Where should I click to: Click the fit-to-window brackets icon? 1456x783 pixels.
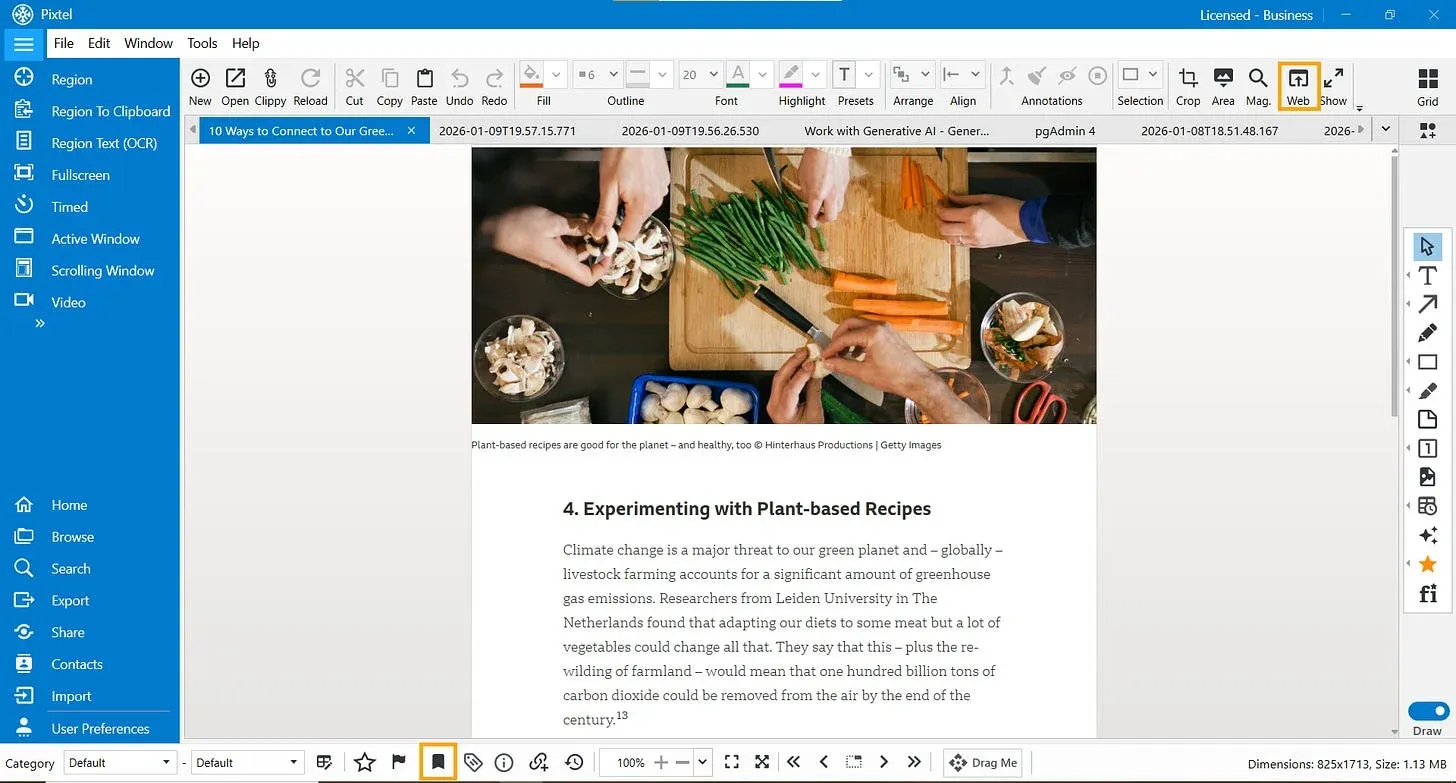pos(731,762)
